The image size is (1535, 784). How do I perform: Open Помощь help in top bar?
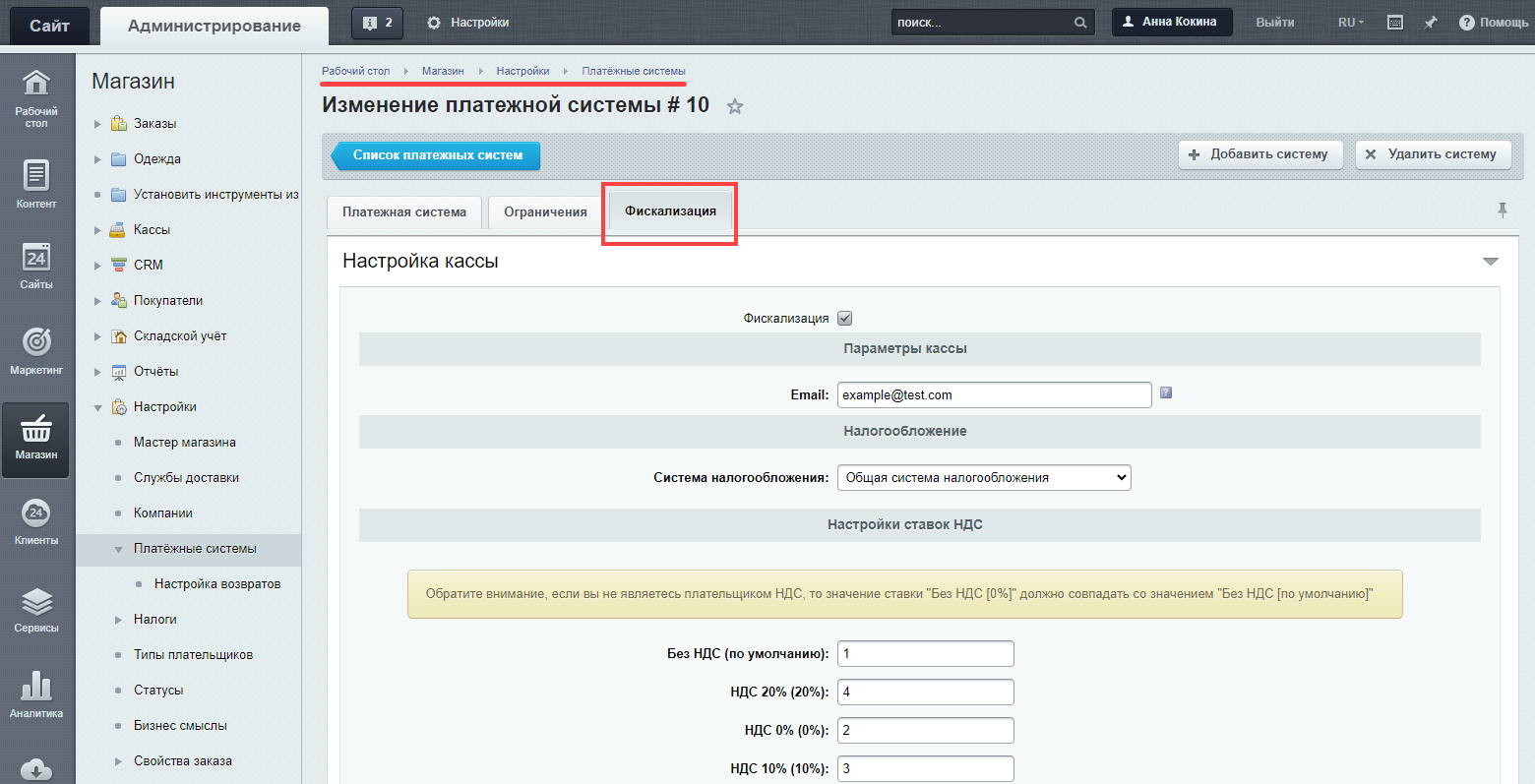(1494, 23)
